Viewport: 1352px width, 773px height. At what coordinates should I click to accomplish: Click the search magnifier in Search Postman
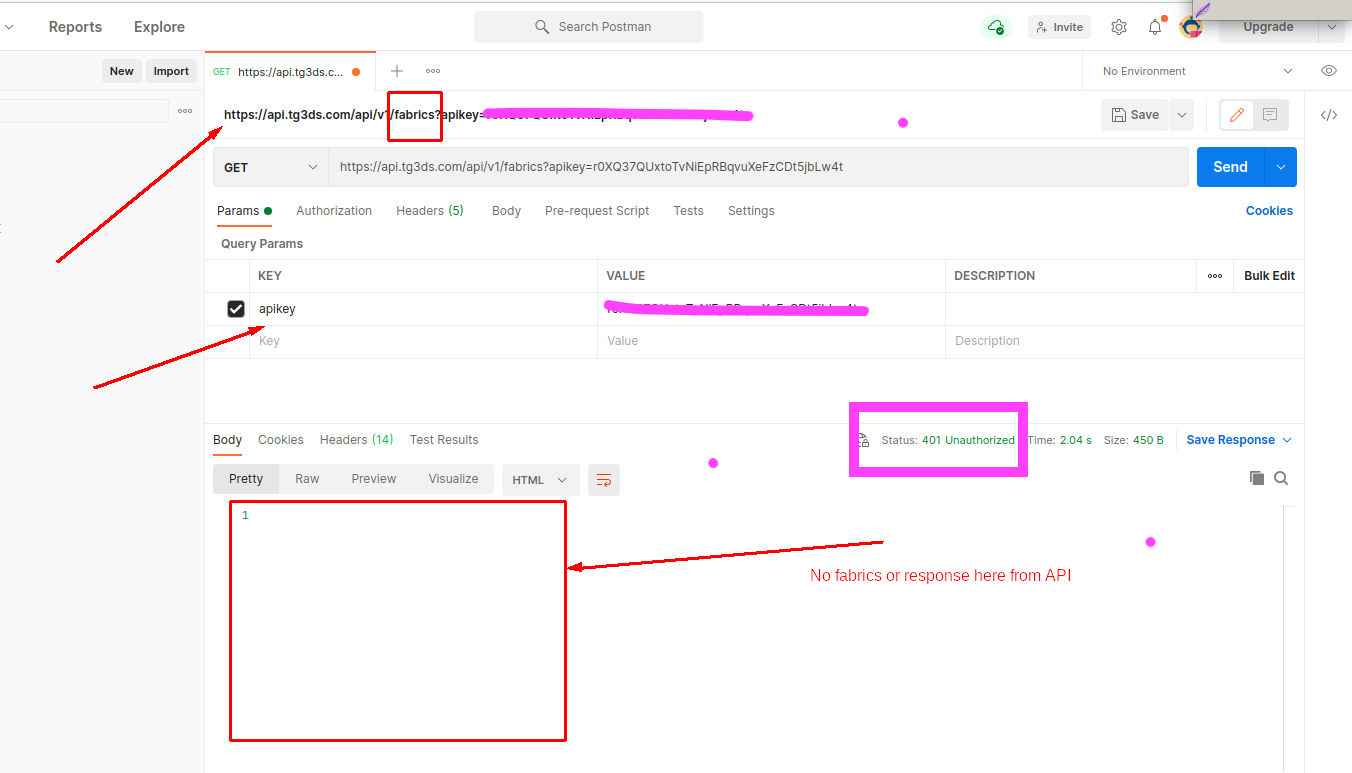coord(542,27)
